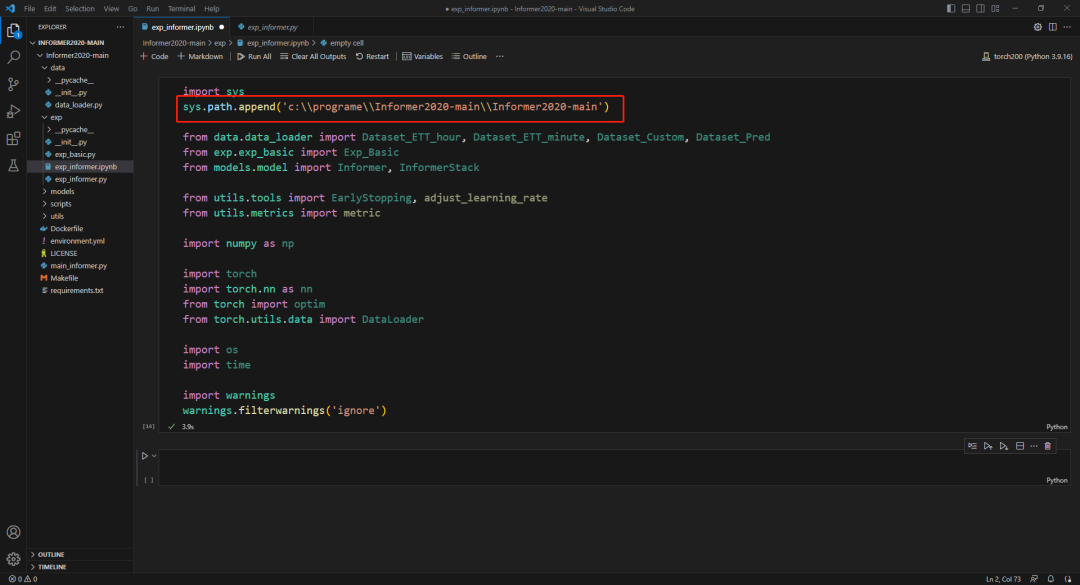The image size is (1080, 585).
Task: Execute cell and below from cell toolbar
Action: [x=1004, y=446]
